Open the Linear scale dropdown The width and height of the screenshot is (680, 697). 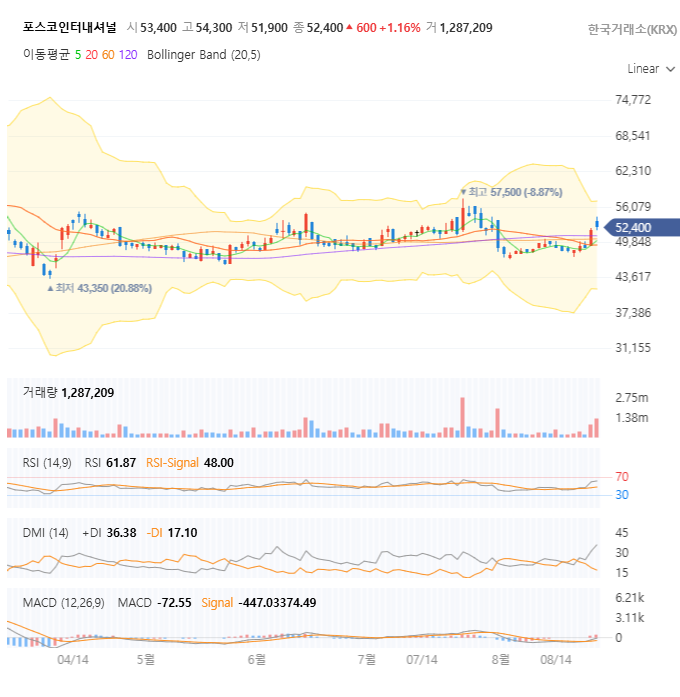point(651,69)
